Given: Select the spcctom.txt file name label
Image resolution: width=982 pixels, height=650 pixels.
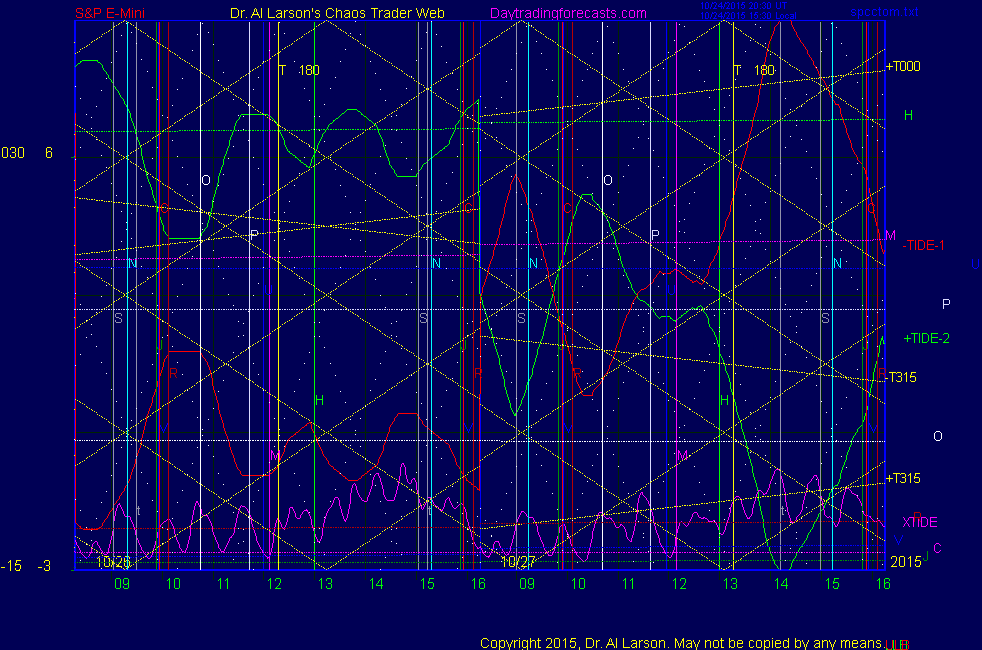Looking at the screenshot, I should click(884, 12).
